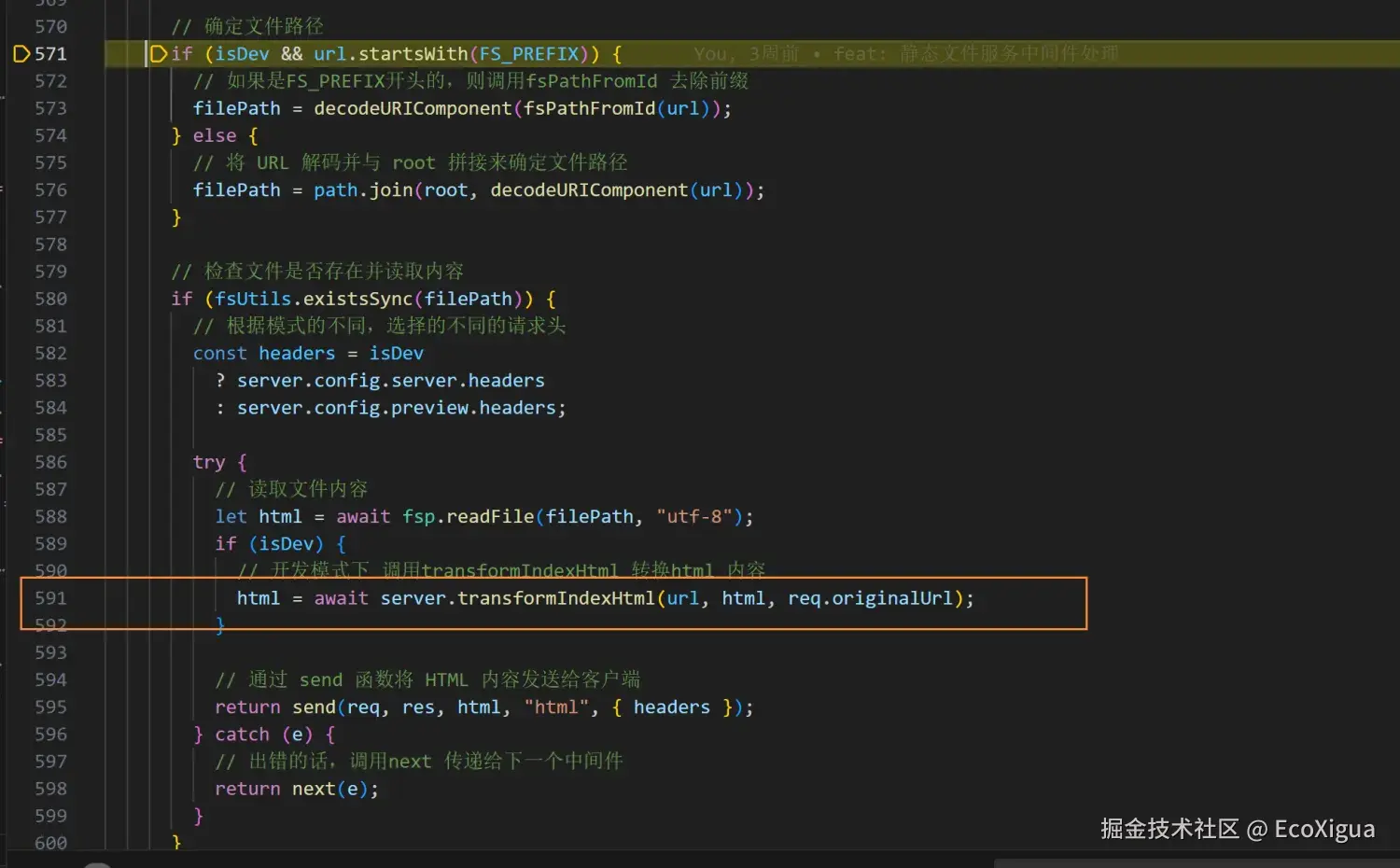Screen dimensions: 1400x868
Task: Click the 'existsSync' method call
Action: pyautogui.click(x=357, y=299)
